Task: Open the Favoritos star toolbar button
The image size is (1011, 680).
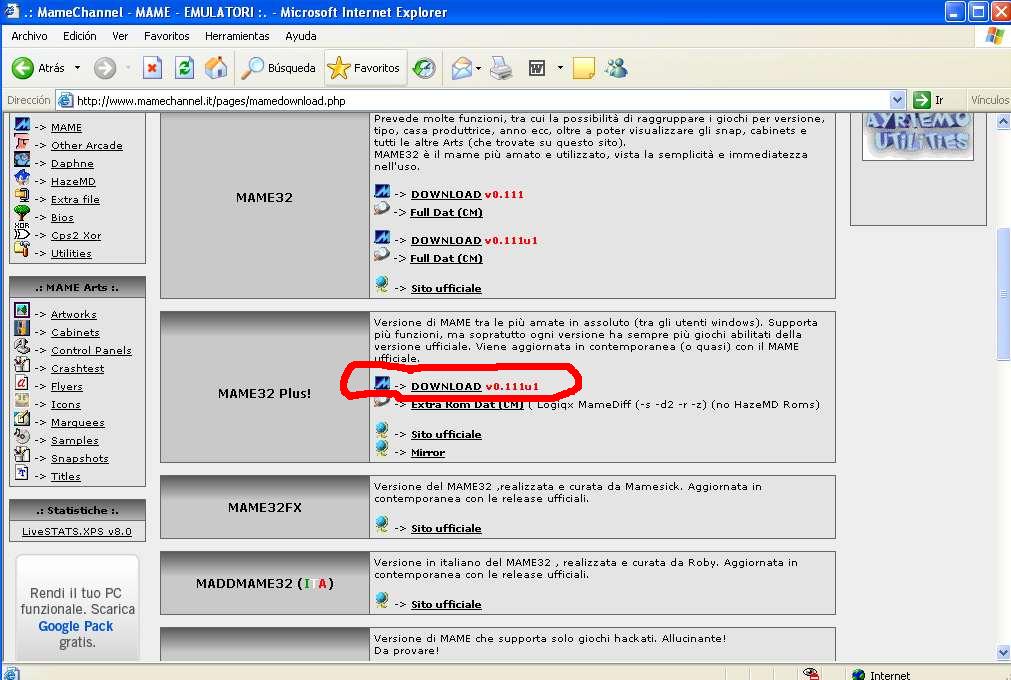Action: [x=364, y=68]
